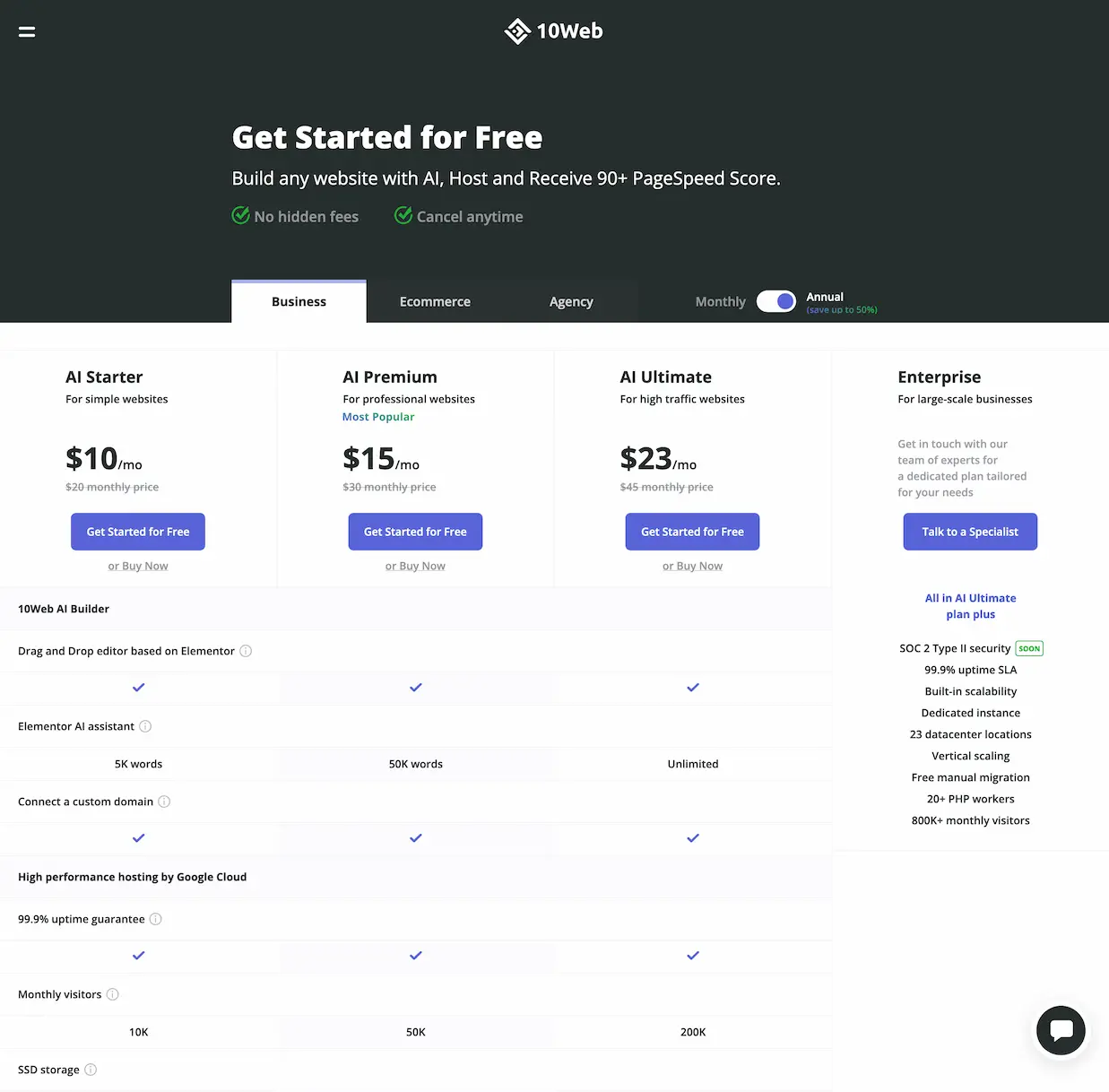Image resolution: width=1109 pixels, height=1092 pixels.
Task: Click the info icon next to Connect a custom domain
Action: tap(164, 802)
